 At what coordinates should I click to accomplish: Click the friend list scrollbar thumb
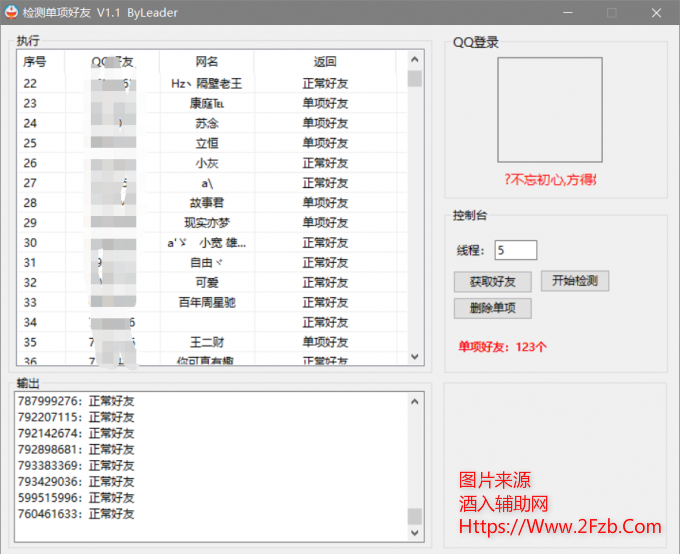point(415,79)
